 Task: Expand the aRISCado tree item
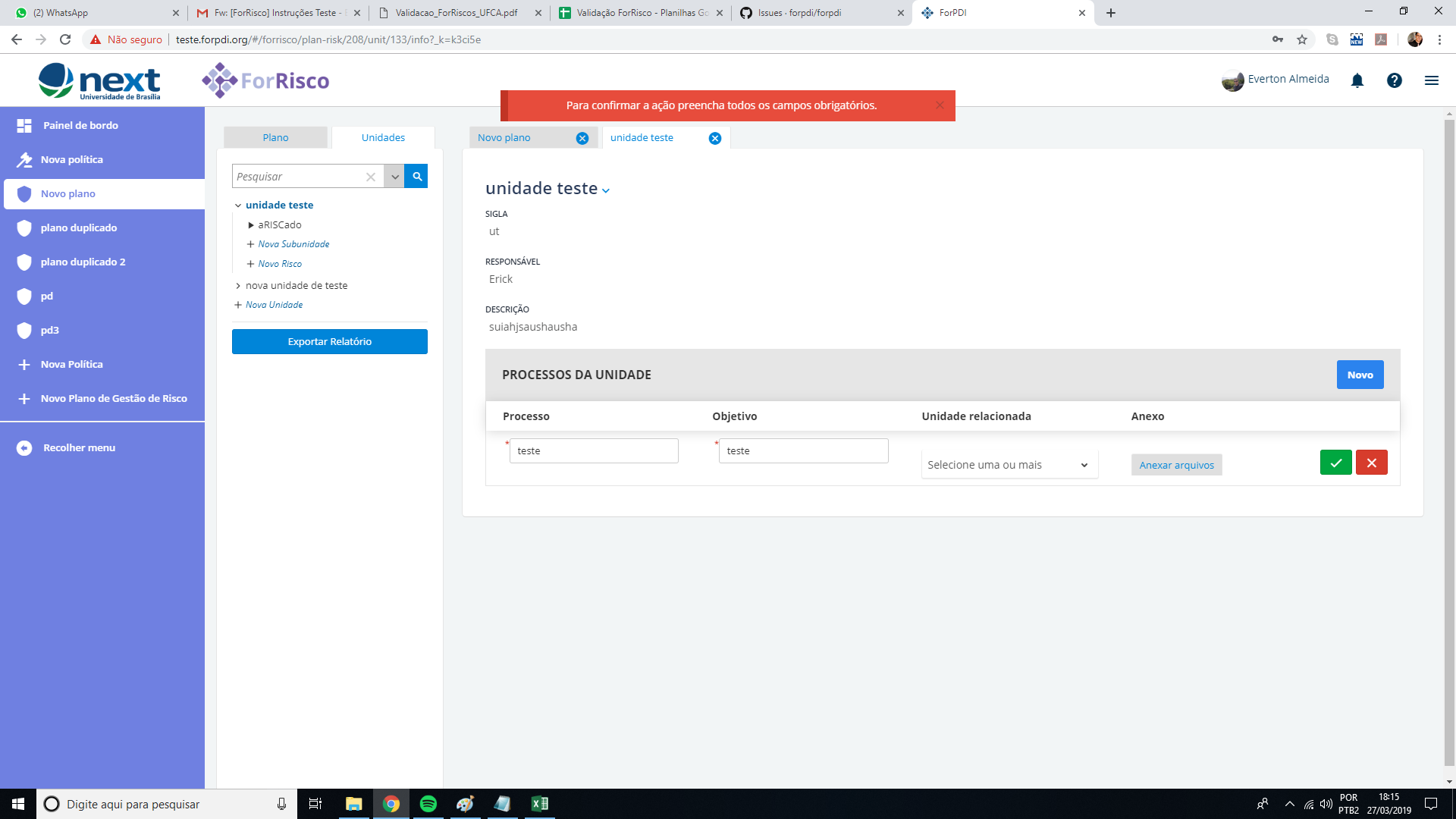251,225
